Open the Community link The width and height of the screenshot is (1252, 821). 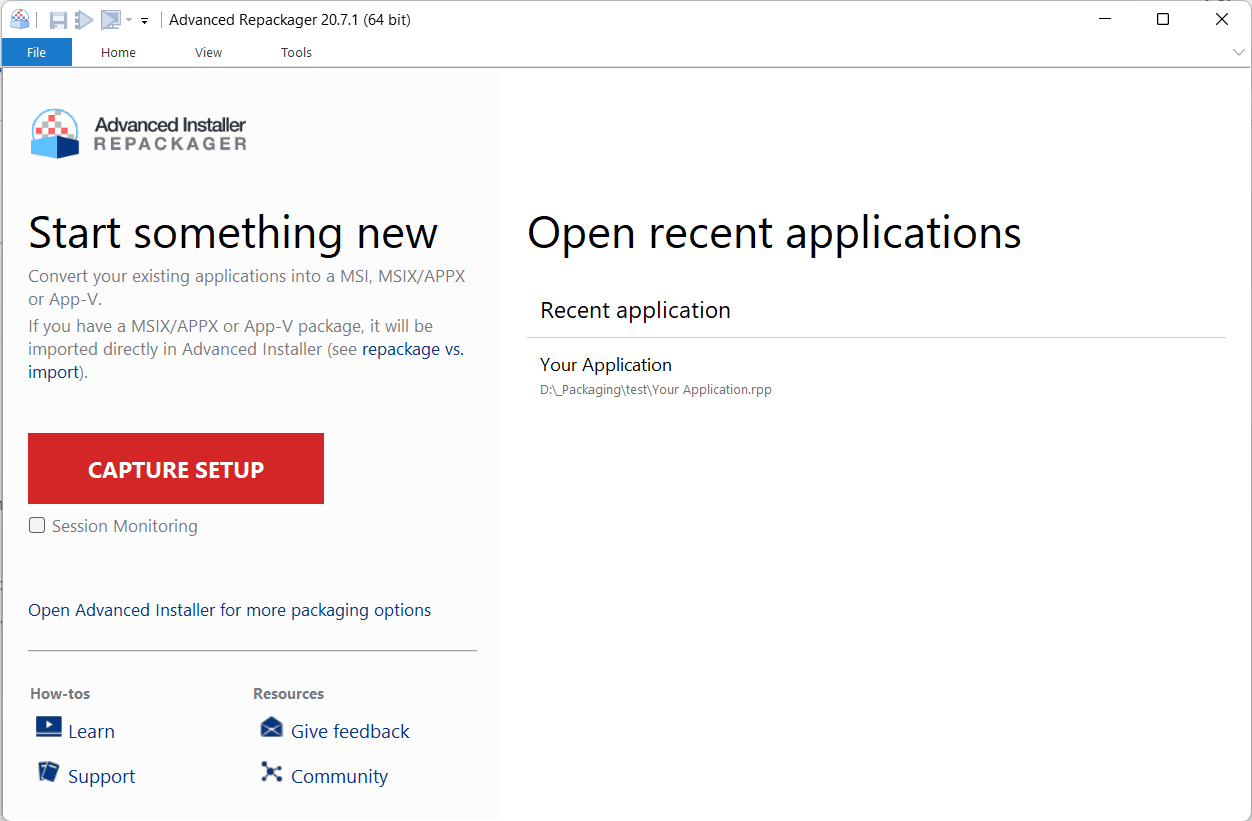point(339,776)
